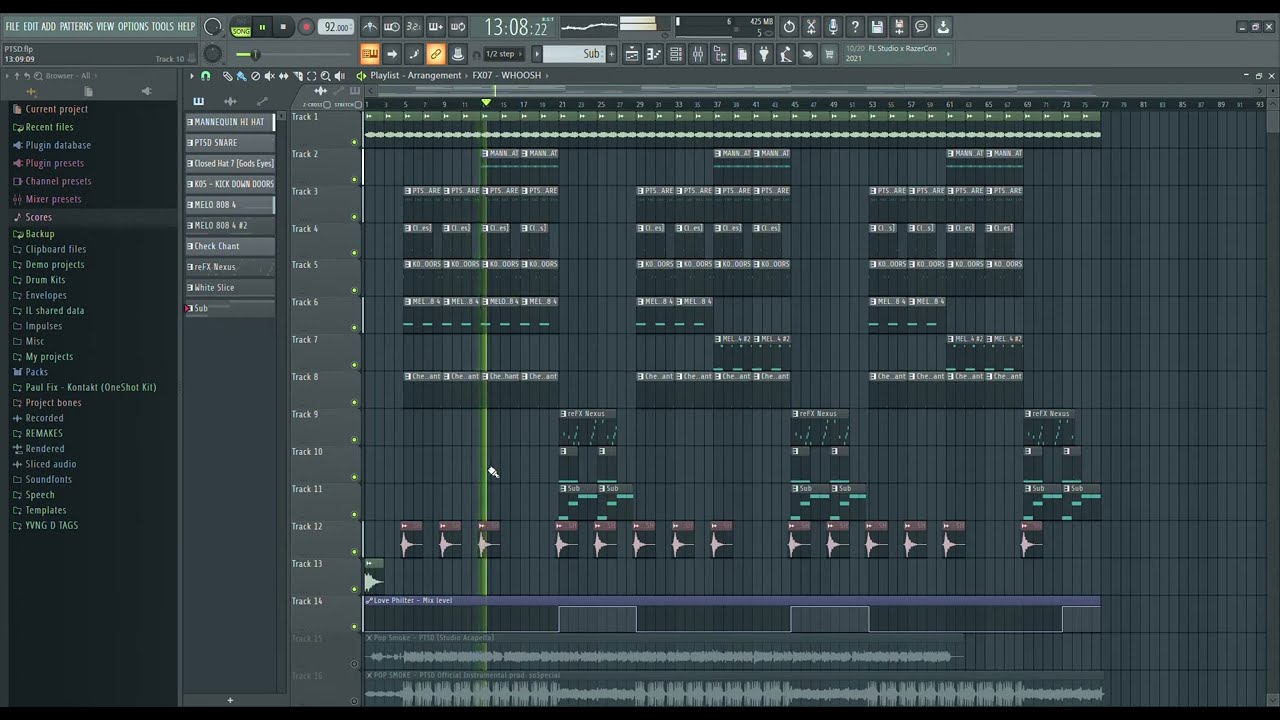
Task: Expand the Drum Kits folder
Action: pyautogui.click(x=45, y=280)
